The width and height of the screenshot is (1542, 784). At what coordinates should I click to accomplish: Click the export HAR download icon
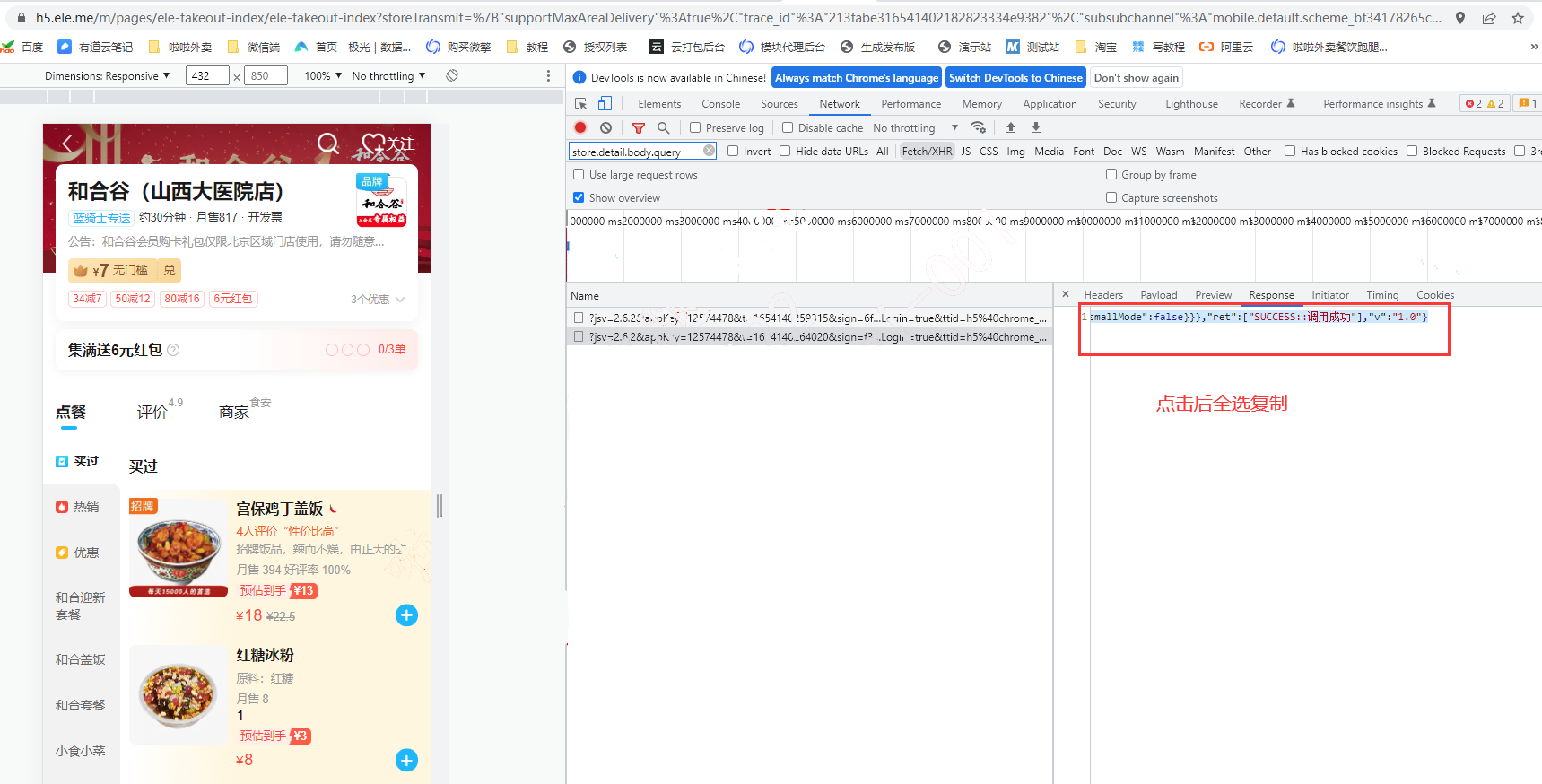point(1036,127)
